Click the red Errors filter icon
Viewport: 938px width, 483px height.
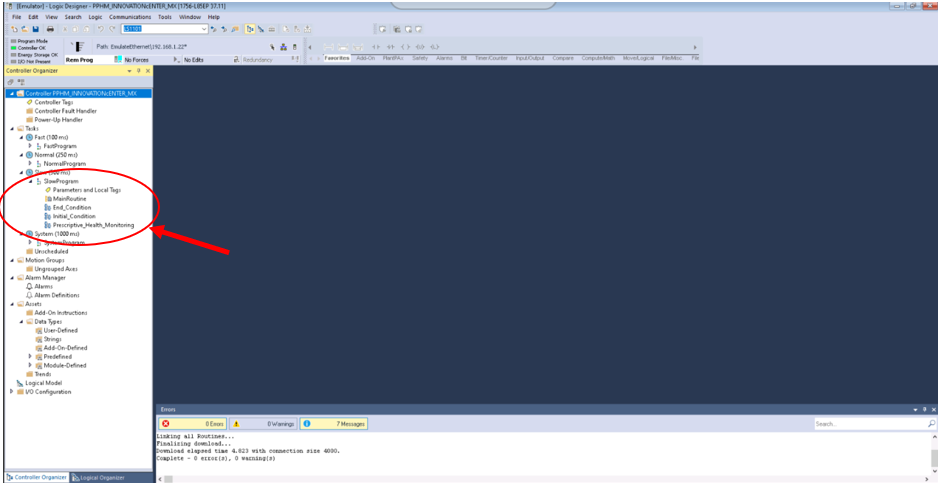(x=166, y=423)
